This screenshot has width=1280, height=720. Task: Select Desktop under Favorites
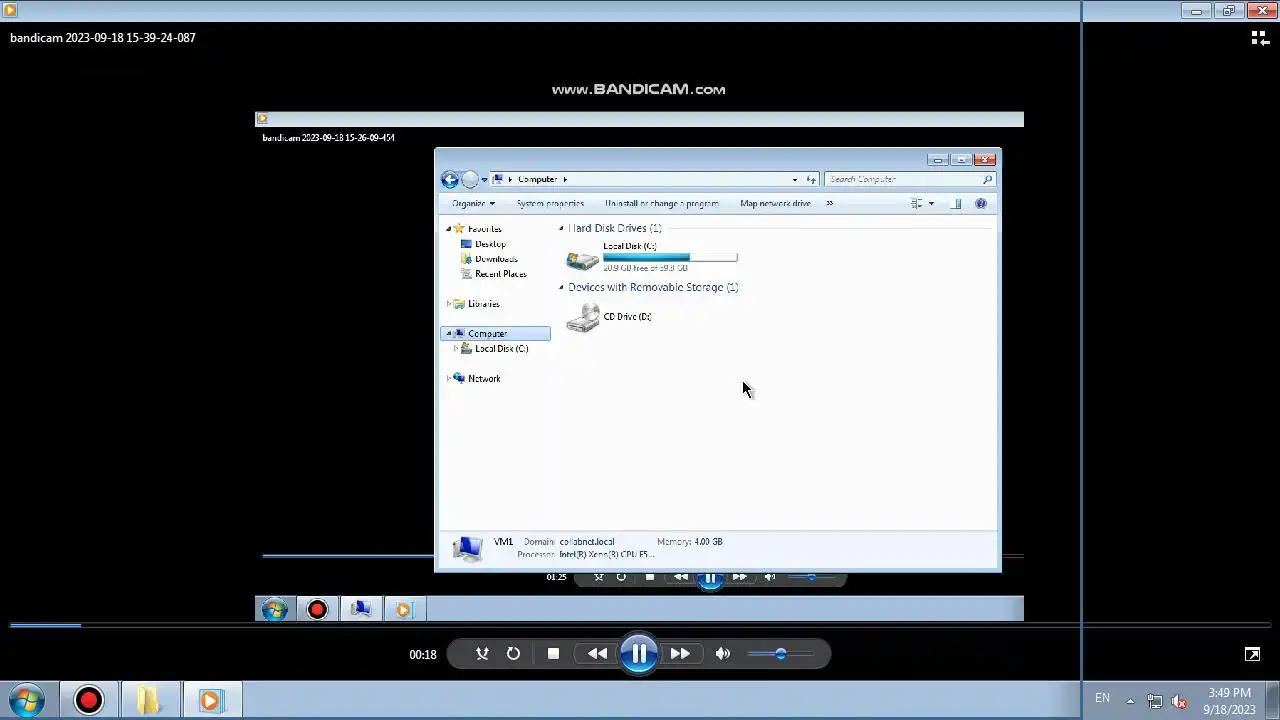click(490, 244)
